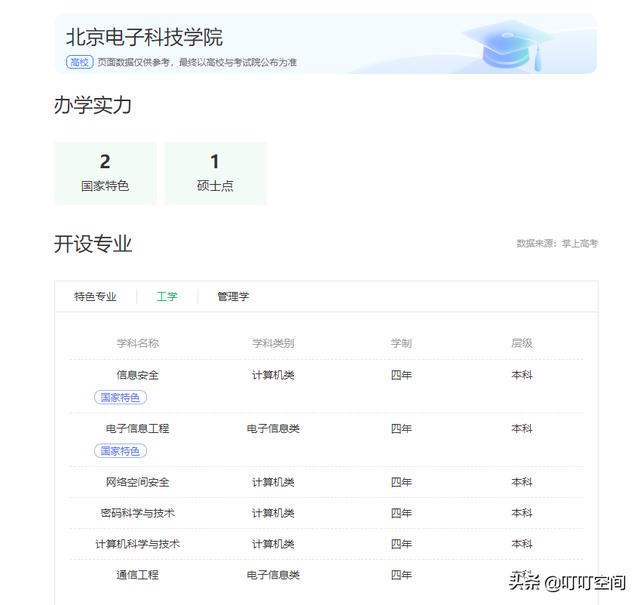Viewport: 640px width, 605px height.
Task: Click 四年 in the 网络空间安全 row
Action: [401, 482]
